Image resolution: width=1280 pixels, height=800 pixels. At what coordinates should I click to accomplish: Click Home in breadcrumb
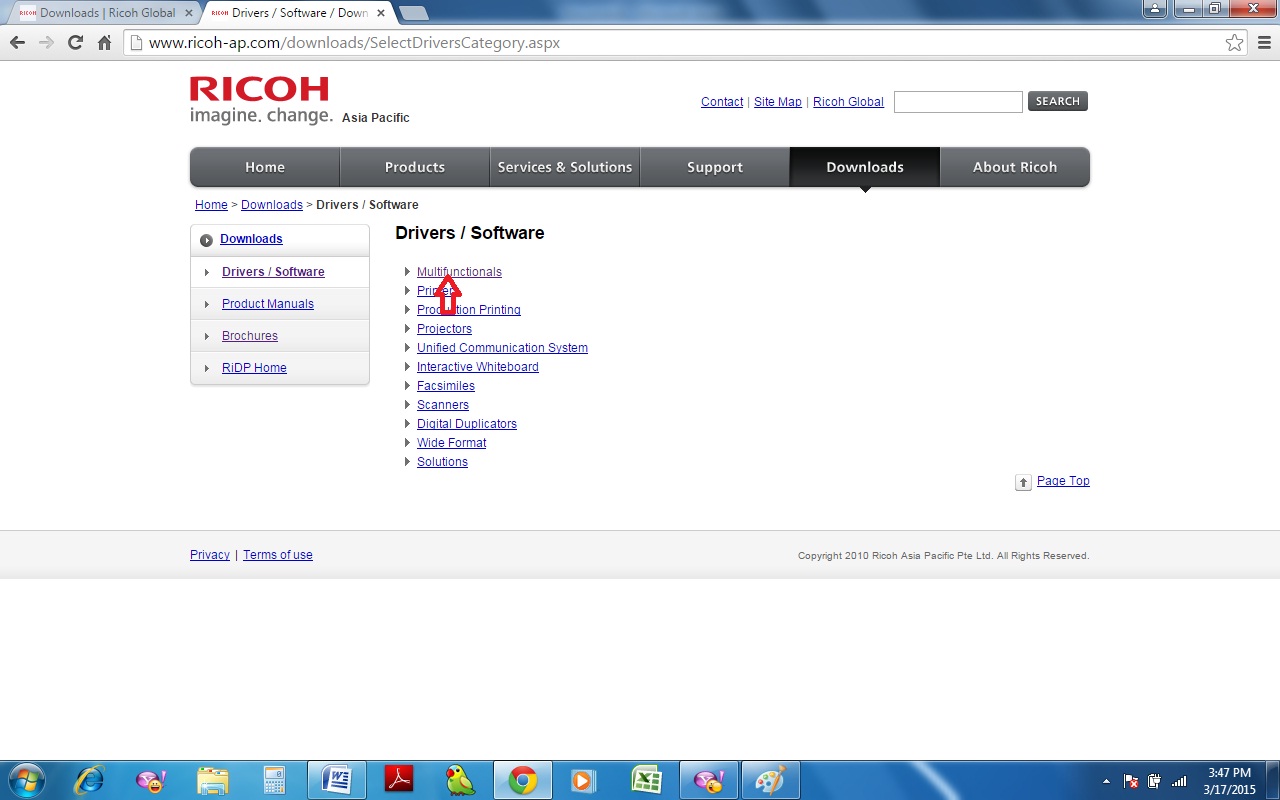(211, 205)
